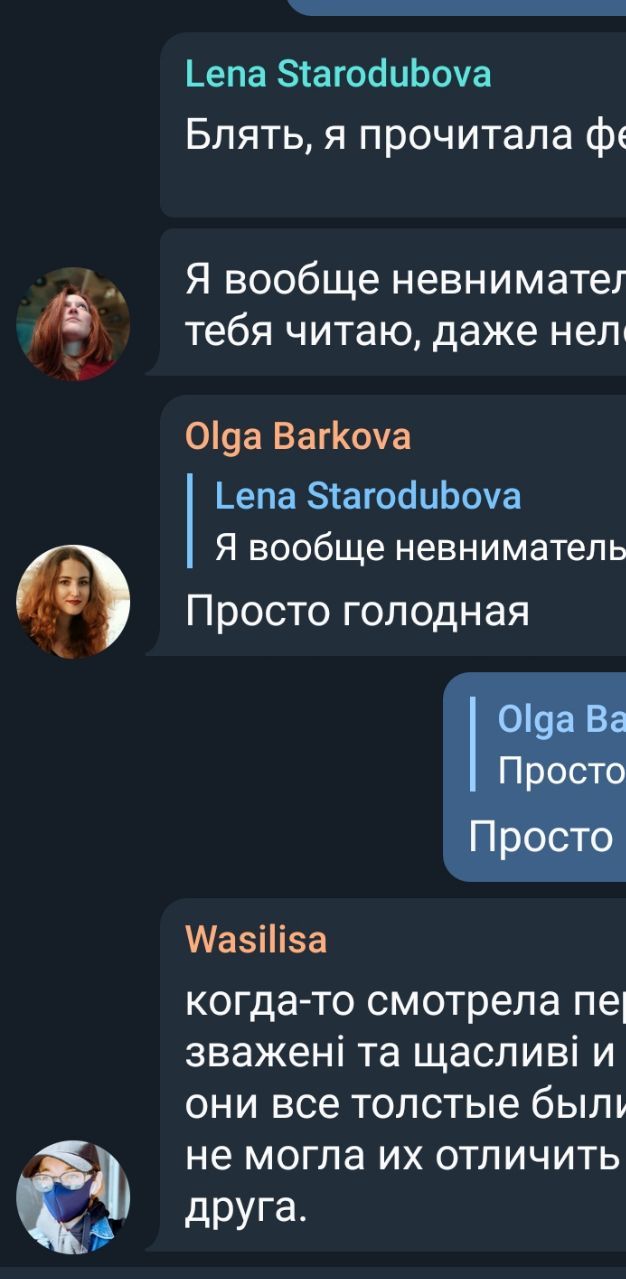The height and width of the screenshot is (1279, 626).
Task: Click the line 'зважені та щасливі и'
Action: coord(399,1053)
